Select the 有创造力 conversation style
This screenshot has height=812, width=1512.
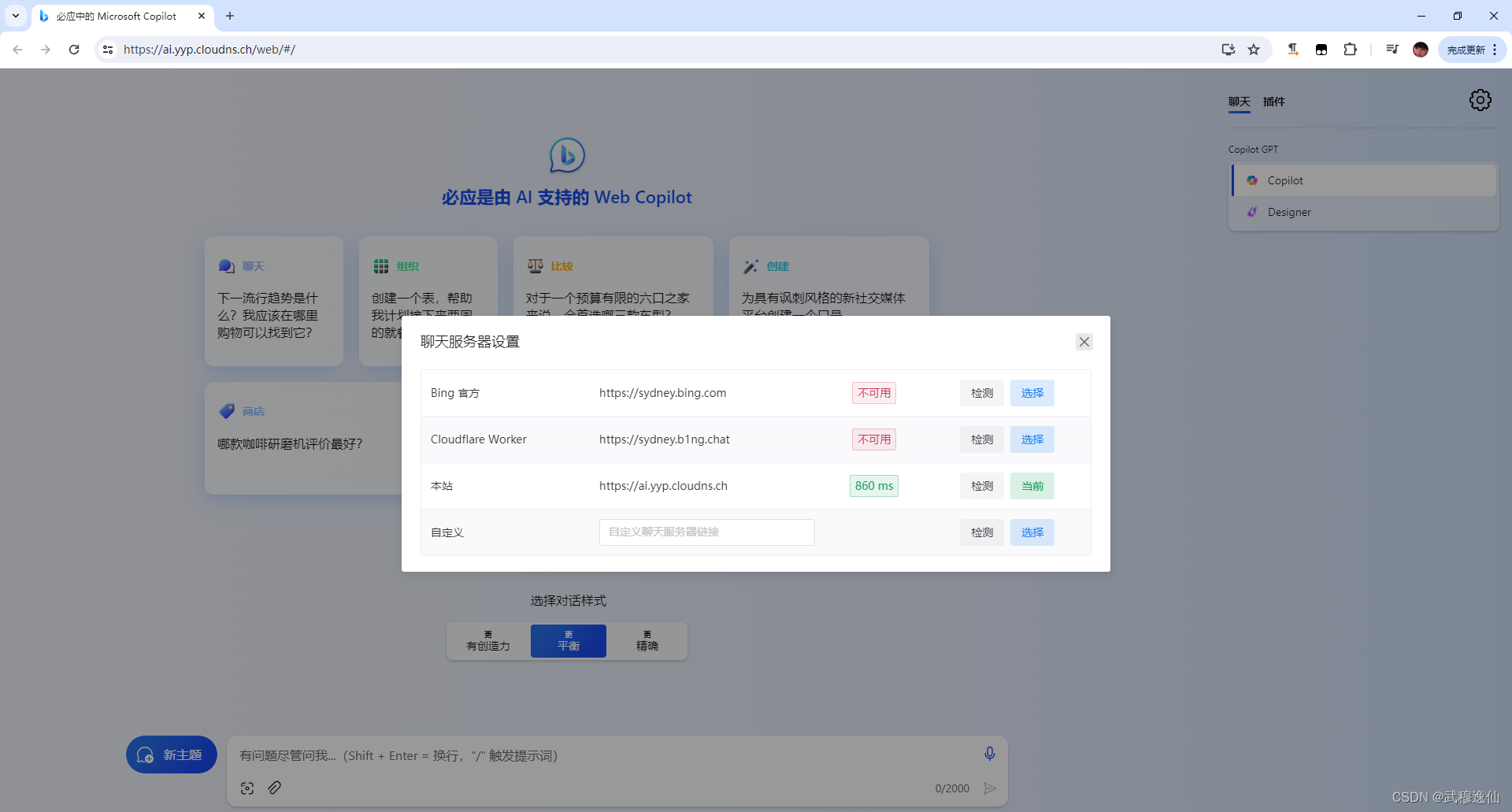click(487, 640)
